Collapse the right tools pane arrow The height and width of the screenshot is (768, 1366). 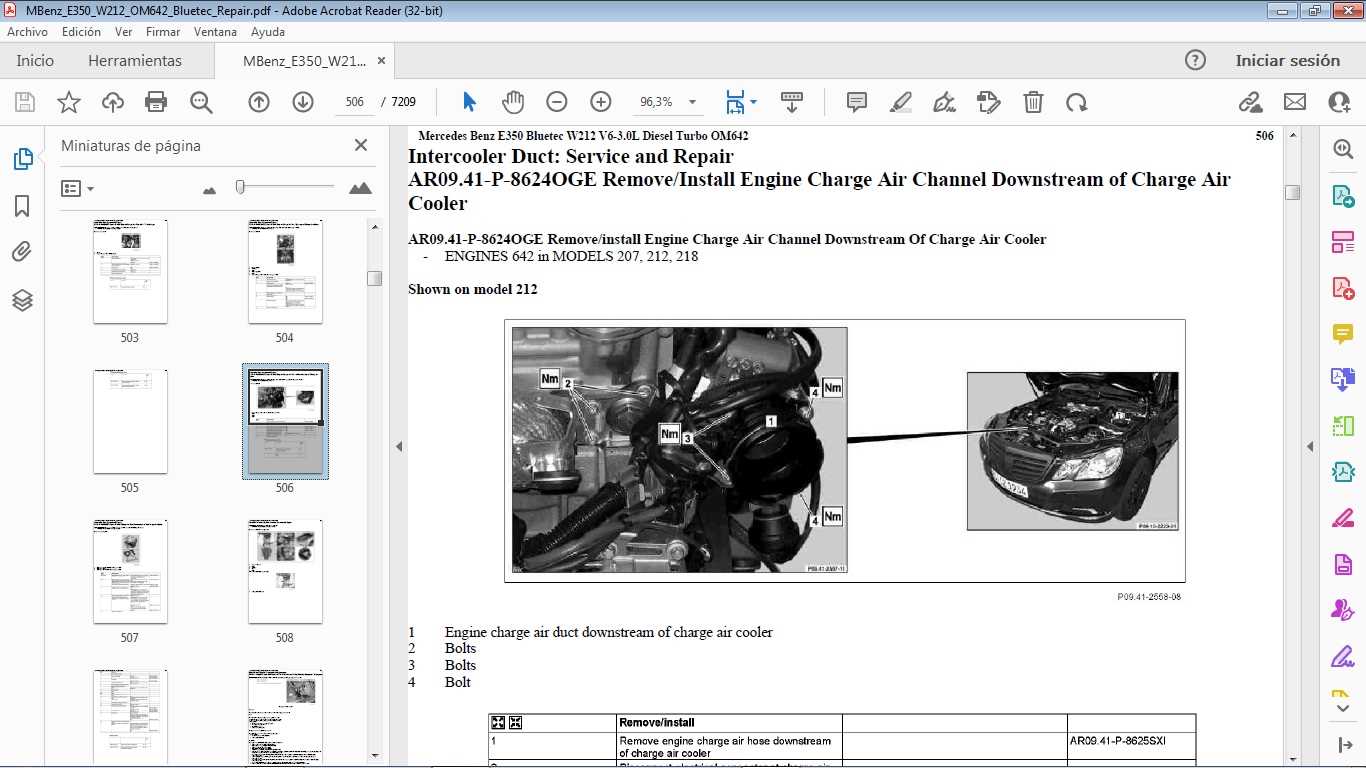[1310, 447]
